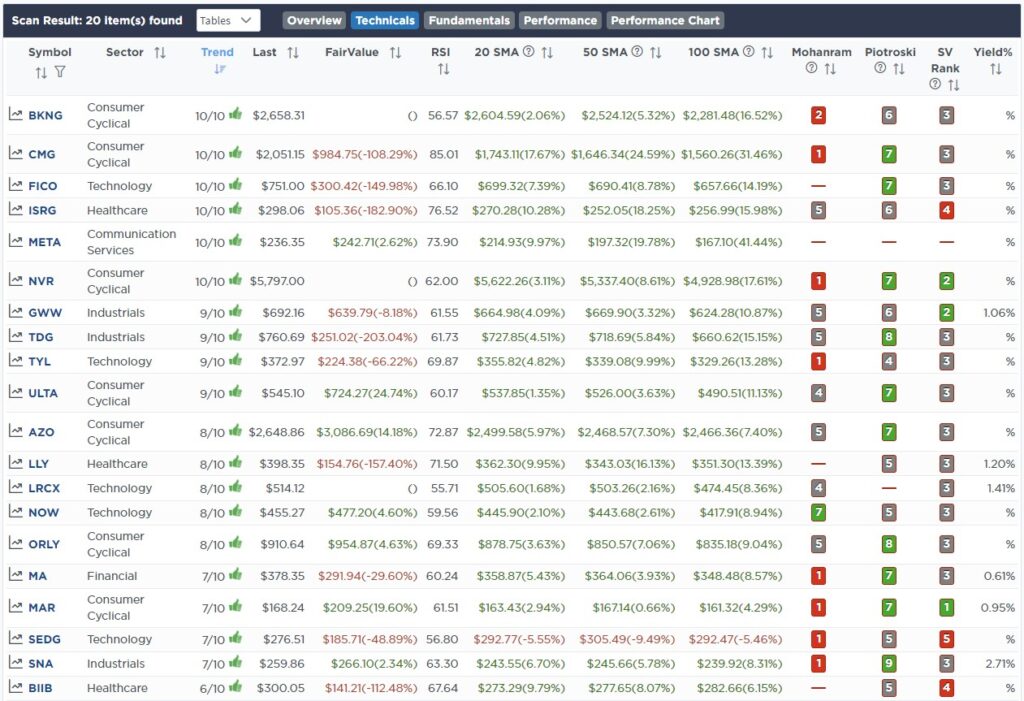Sort by Last price arrows
The image size is (1024, 701).
coord(293,52)
